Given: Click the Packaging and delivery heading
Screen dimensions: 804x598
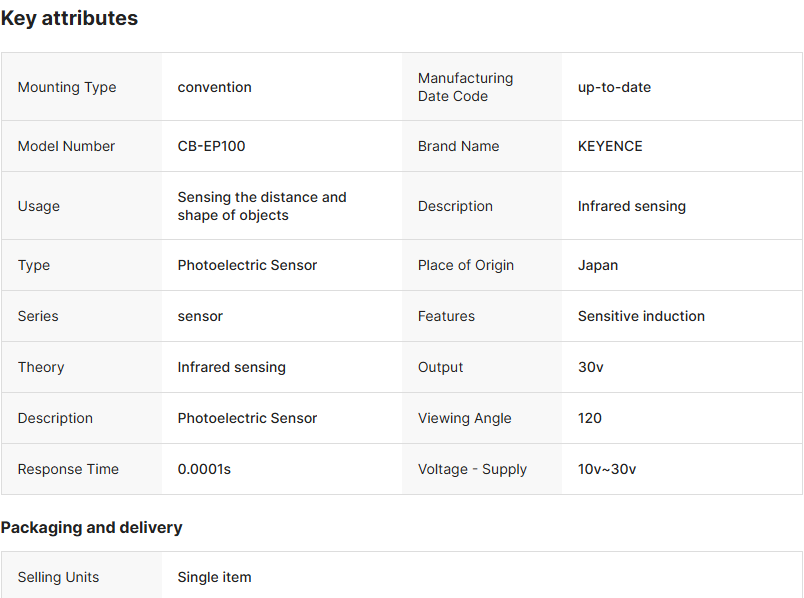Looking at the screenshot, I should pyautogui.click(x=91, y=527).
